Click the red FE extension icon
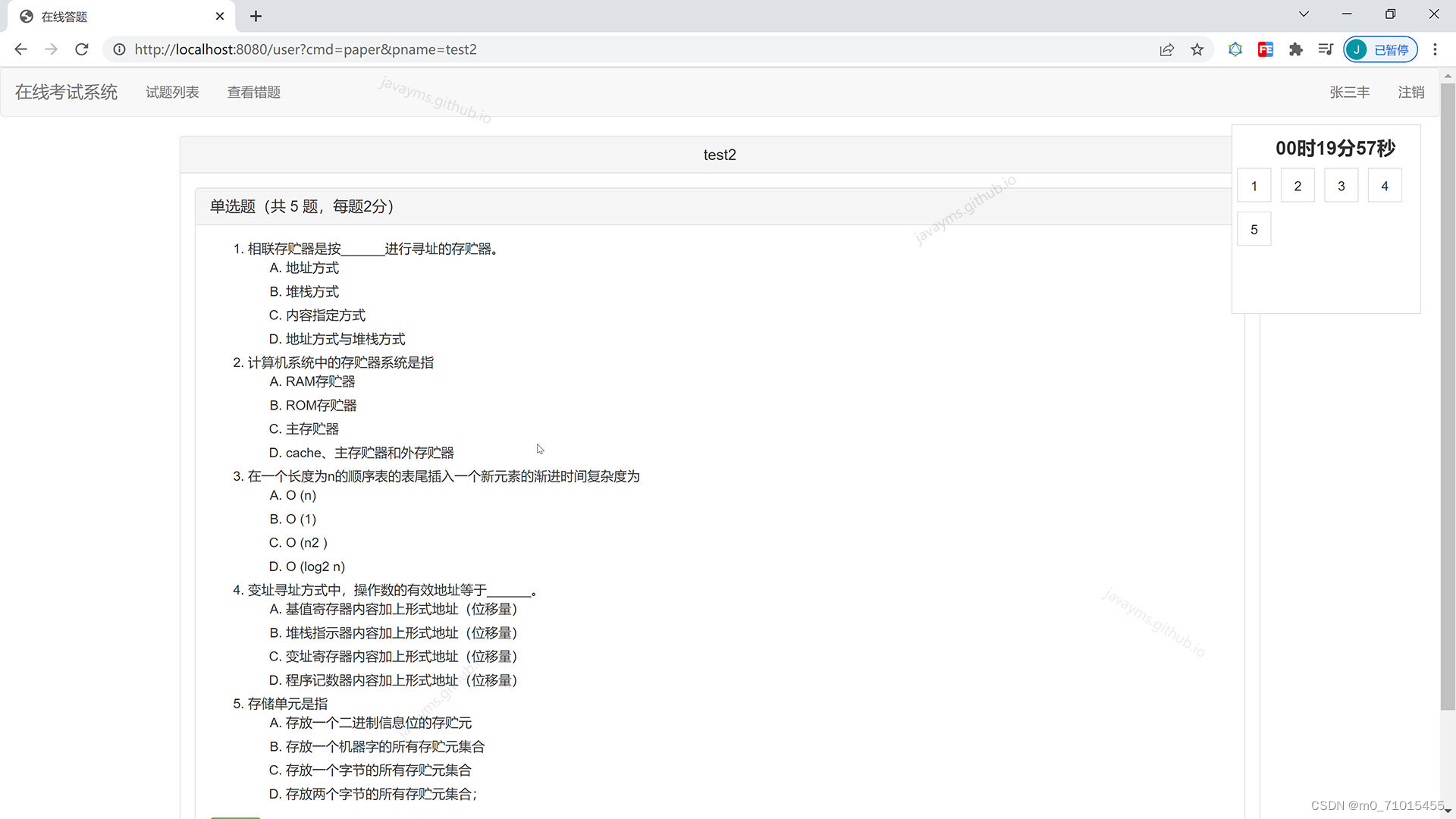Image resolution: width=1456 pixels, height=819 pixels. [1265, 49]
